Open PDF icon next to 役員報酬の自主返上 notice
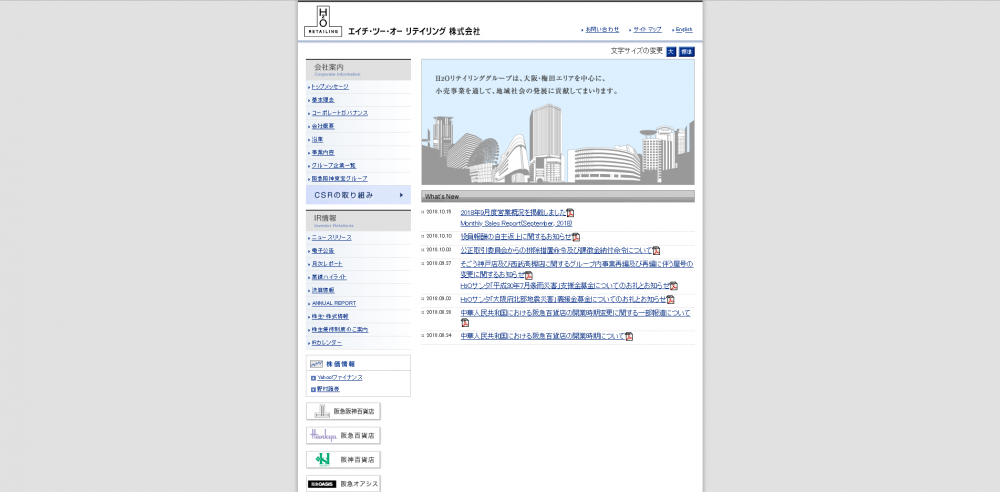The width and height of the screenshot is (1000, 492). pyautogui.click(x=576, y=237)
